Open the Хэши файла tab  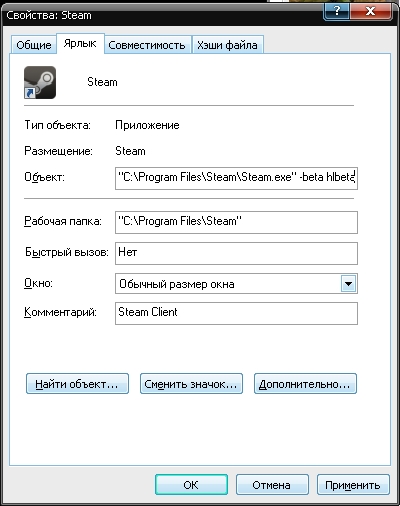[227, 45]
